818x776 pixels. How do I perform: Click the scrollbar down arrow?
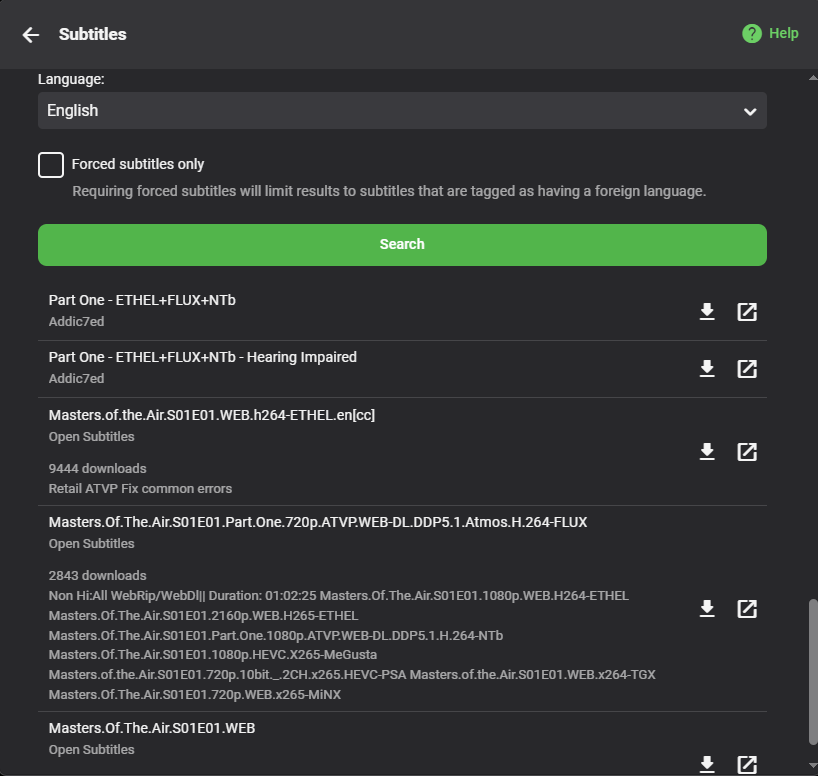click(x=812, y=767)
